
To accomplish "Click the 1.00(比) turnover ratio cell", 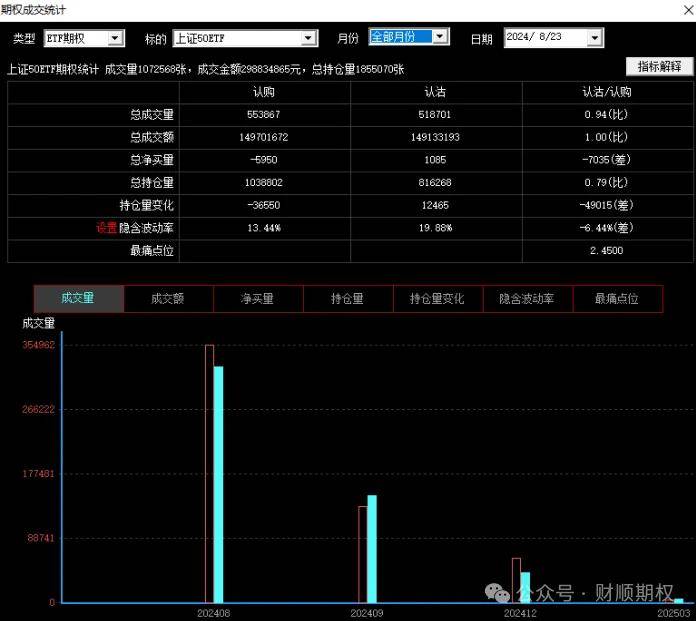I will 606,137.
